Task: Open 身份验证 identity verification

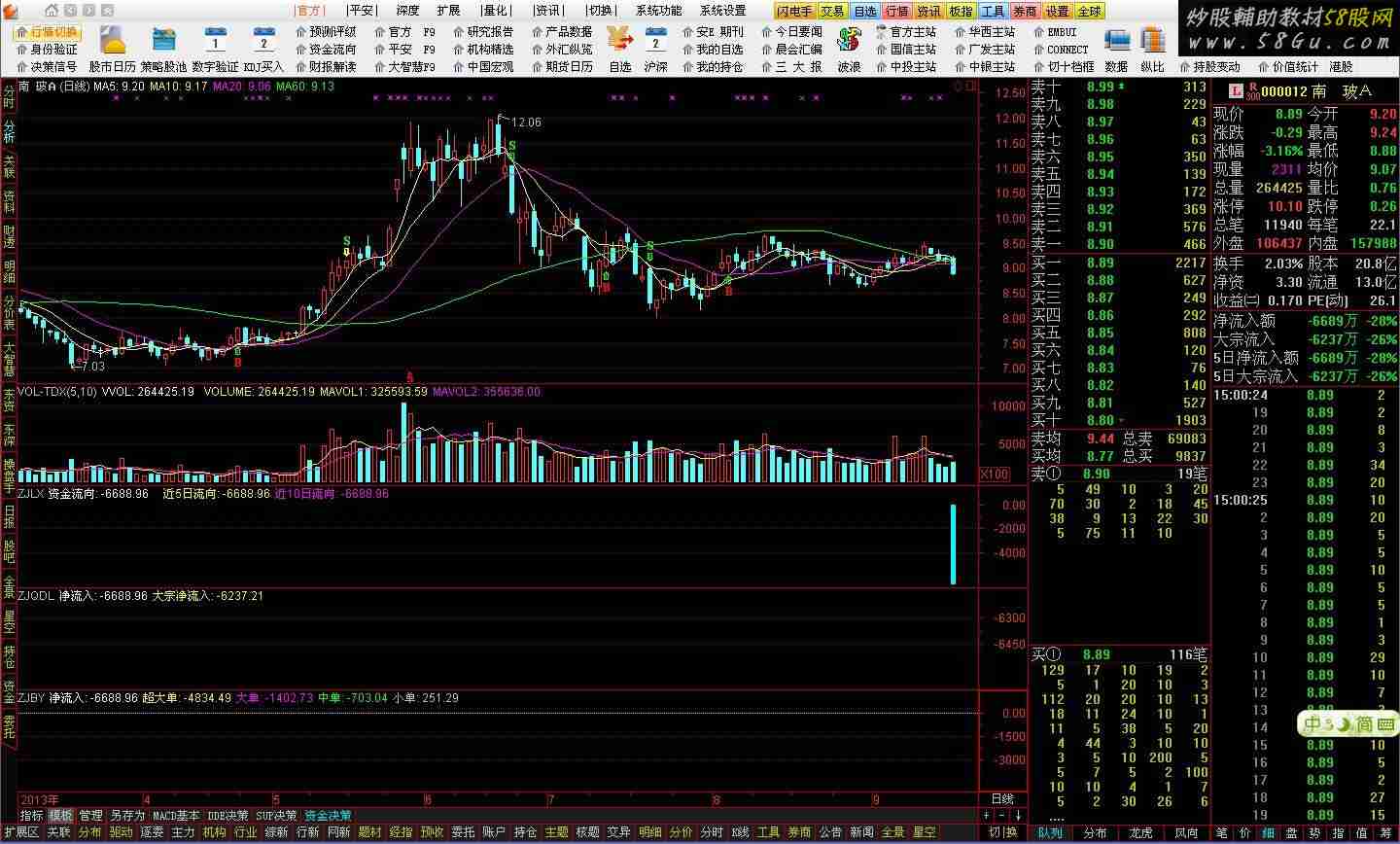Action: click(47, 50)
